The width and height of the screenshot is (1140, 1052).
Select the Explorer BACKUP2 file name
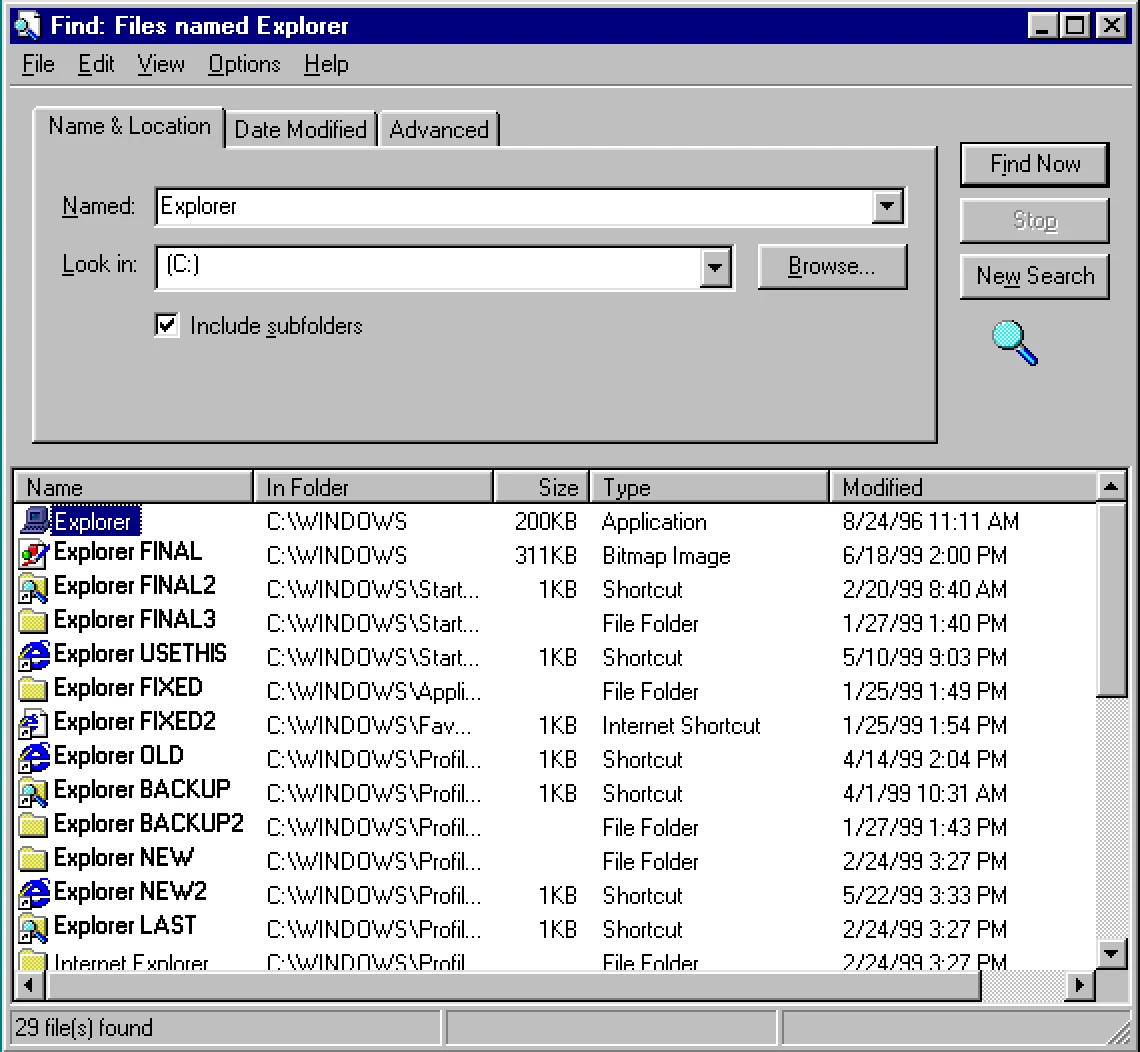click(x=149, y=824)
